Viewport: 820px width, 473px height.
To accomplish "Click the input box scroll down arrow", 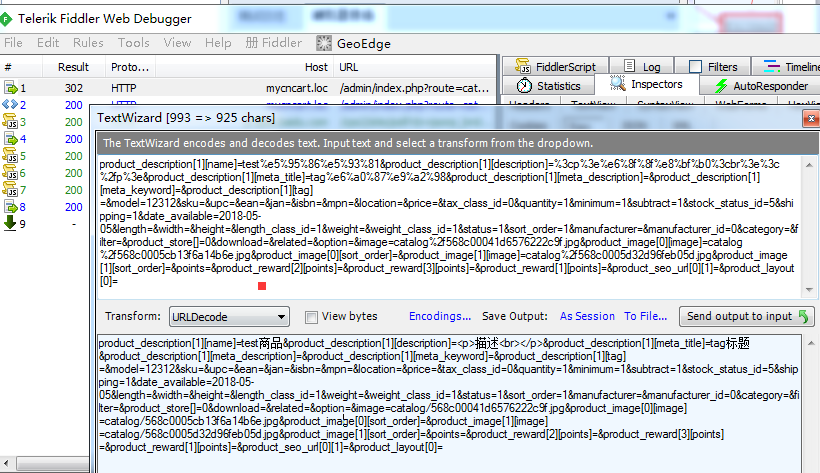I will tap(810, 289).
